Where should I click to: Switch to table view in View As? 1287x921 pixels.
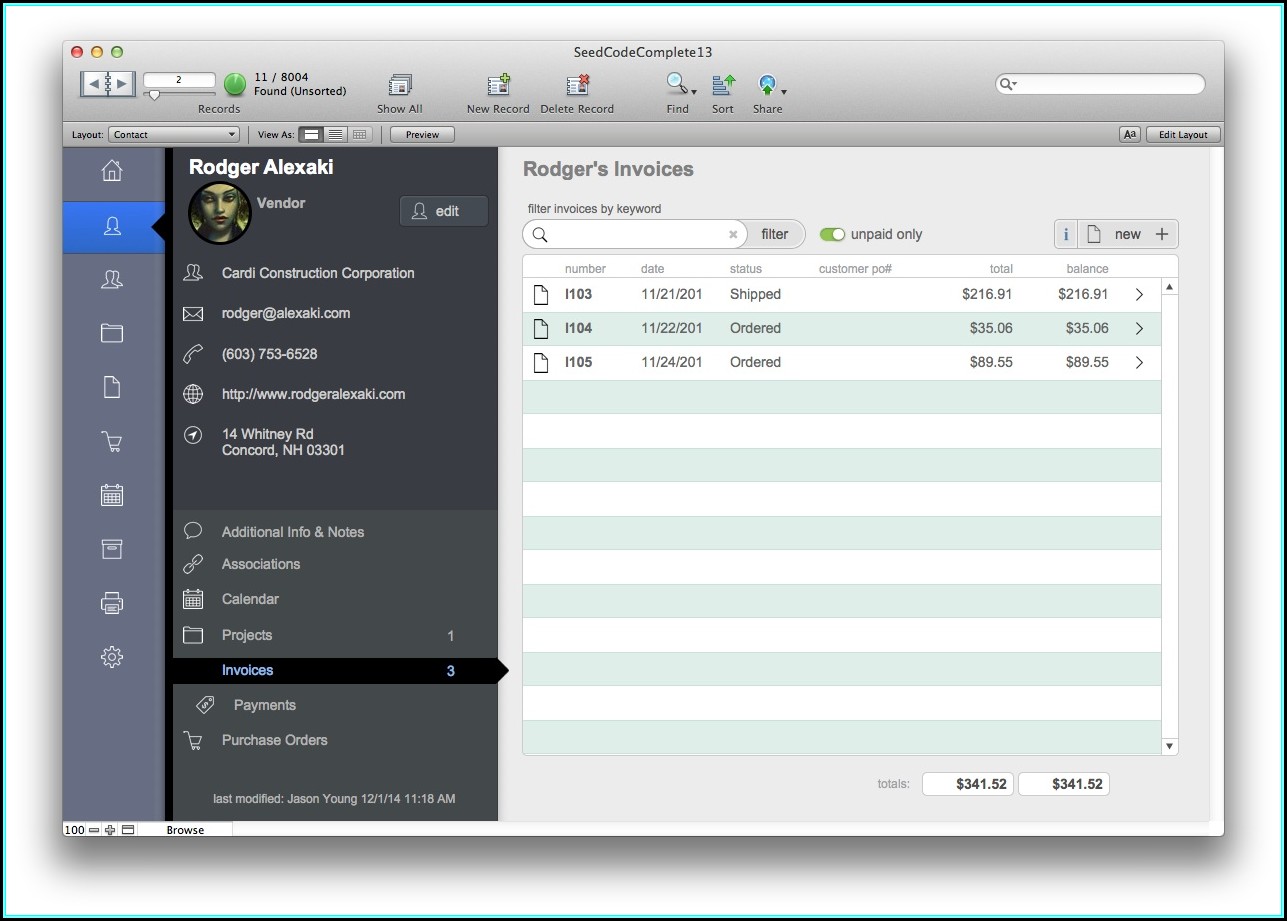pyautogui.click(x=360, y=134)
